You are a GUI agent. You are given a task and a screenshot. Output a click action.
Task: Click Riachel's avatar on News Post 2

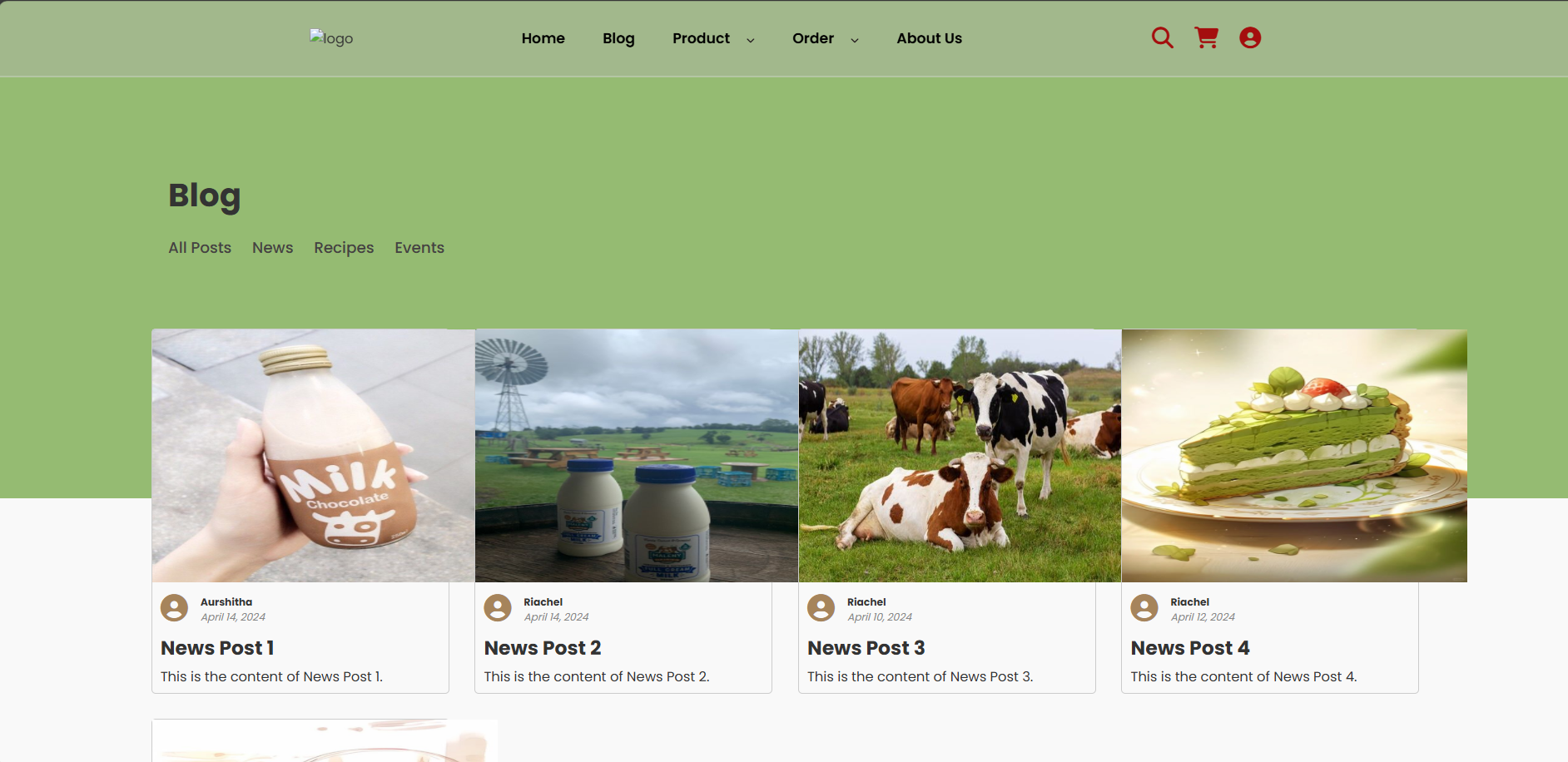click(x=498, y=607)
